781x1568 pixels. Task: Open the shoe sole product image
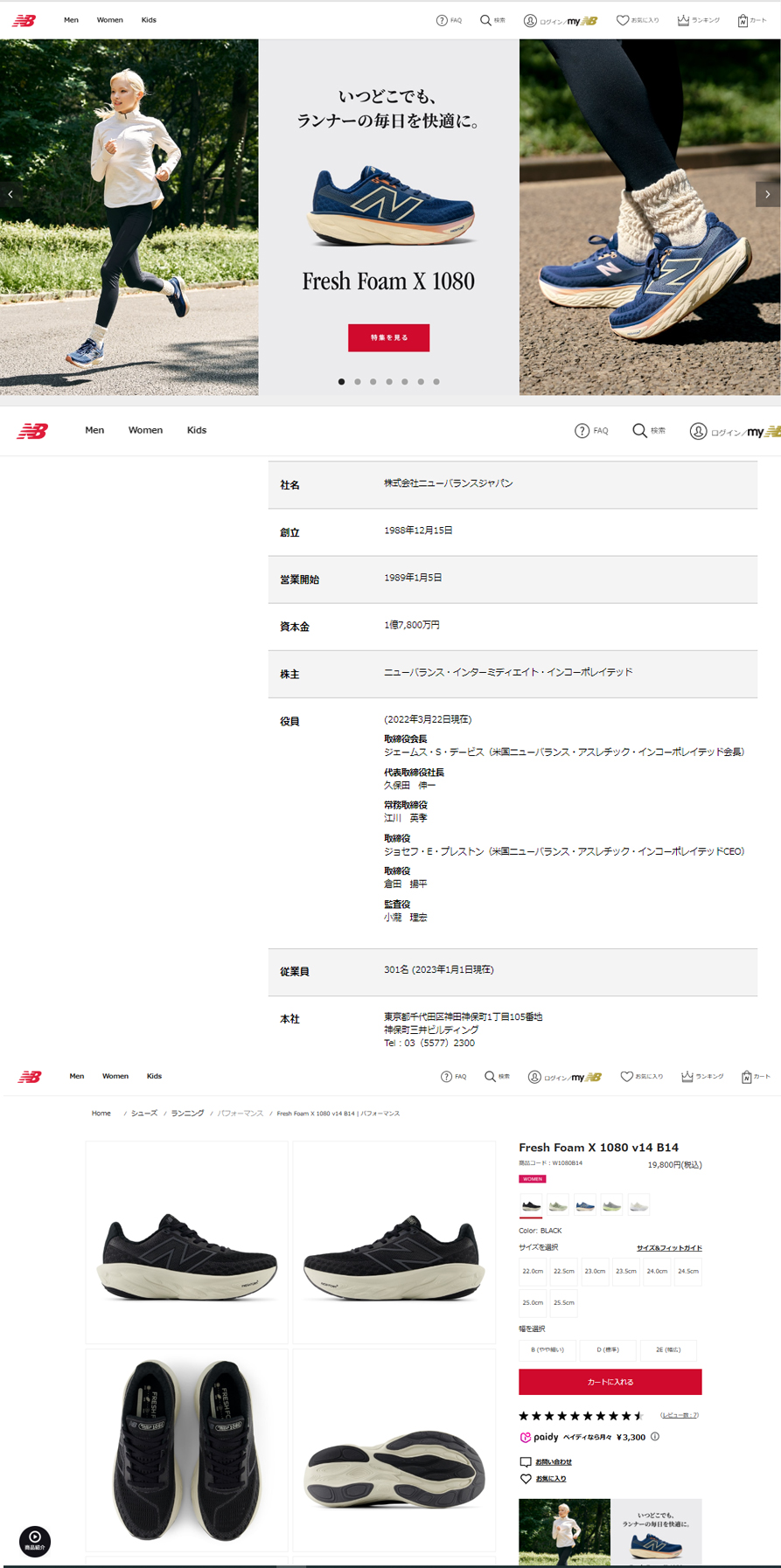coord(394,1450)
